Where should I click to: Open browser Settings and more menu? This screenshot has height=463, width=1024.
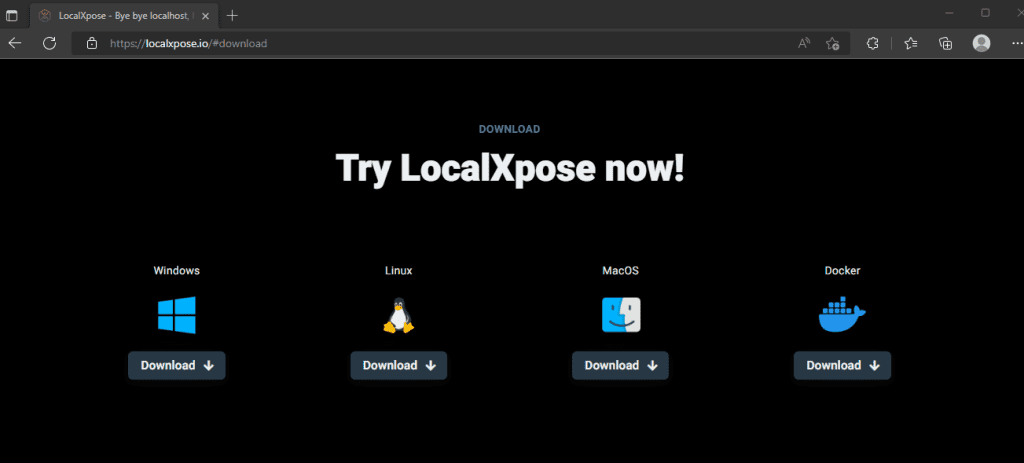pos(1016,44)
